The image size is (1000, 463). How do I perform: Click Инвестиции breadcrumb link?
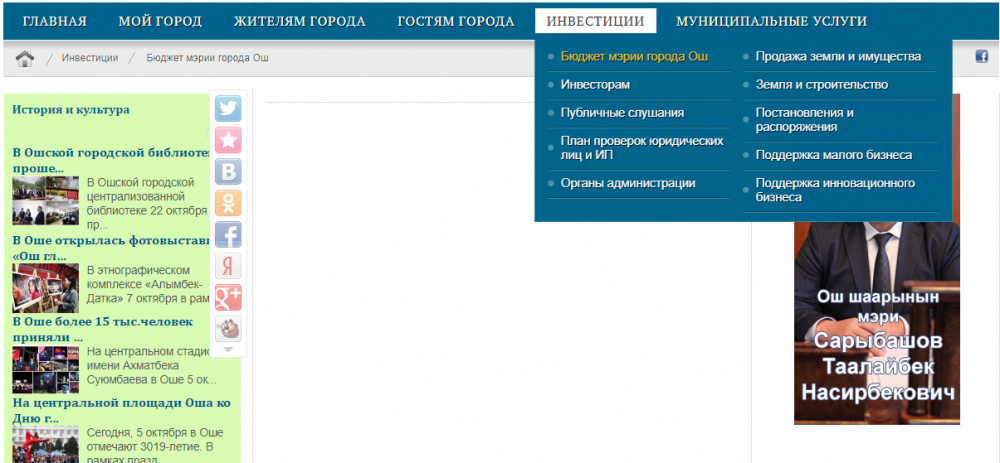[x=90, y=58]
